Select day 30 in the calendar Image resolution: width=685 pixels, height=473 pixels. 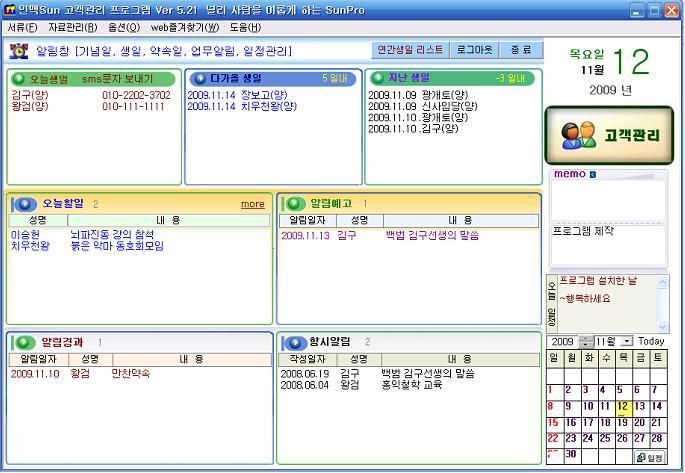(x=571, y=454)
